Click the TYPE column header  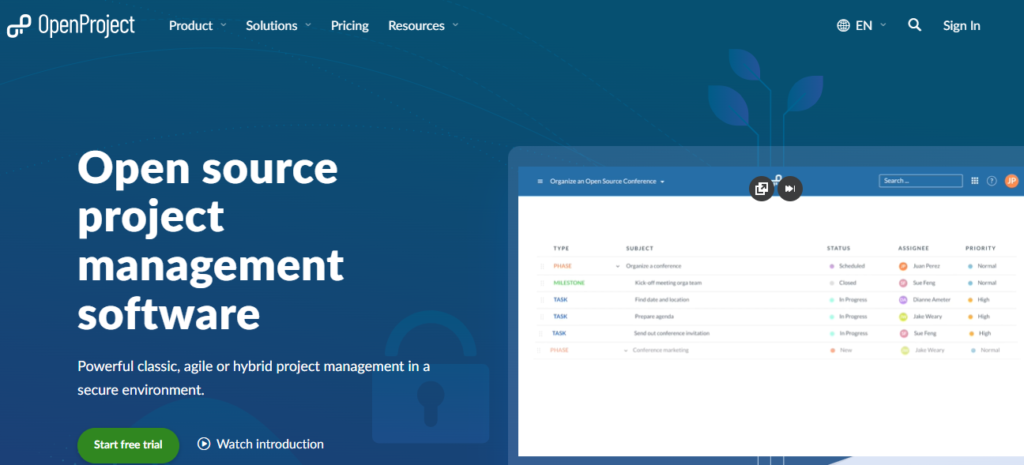562,248
